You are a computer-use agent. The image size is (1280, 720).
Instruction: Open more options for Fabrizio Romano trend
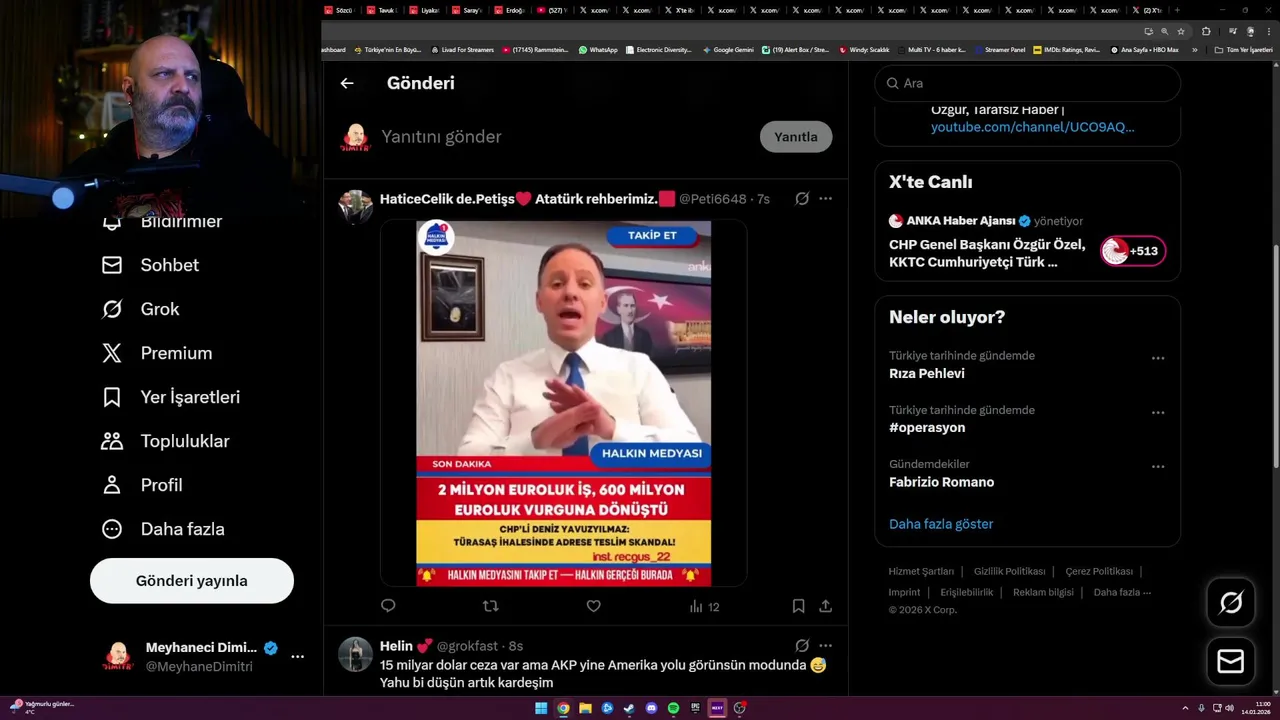coord(1158,466)
